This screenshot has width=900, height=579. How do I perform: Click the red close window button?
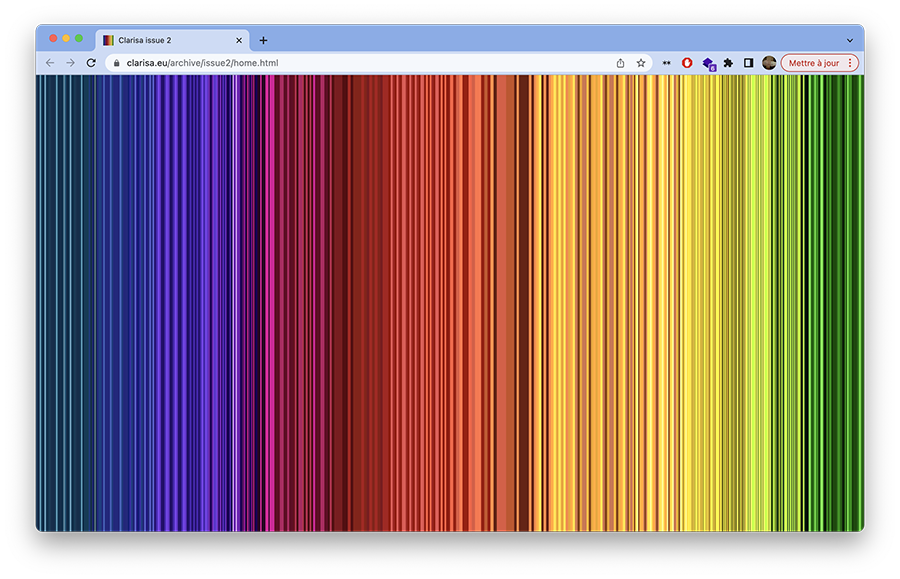point(53,38)
